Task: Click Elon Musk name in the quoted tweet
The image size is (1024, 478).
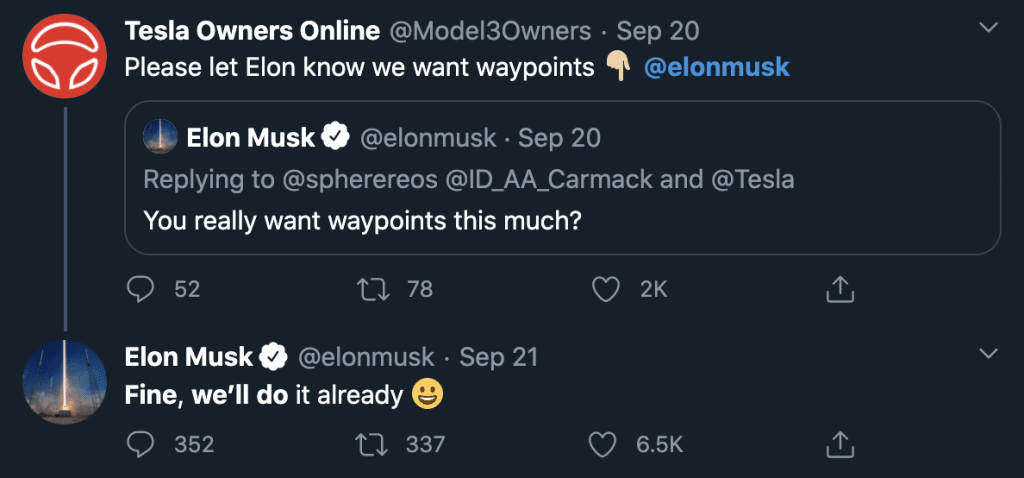Action: point(251,137)
